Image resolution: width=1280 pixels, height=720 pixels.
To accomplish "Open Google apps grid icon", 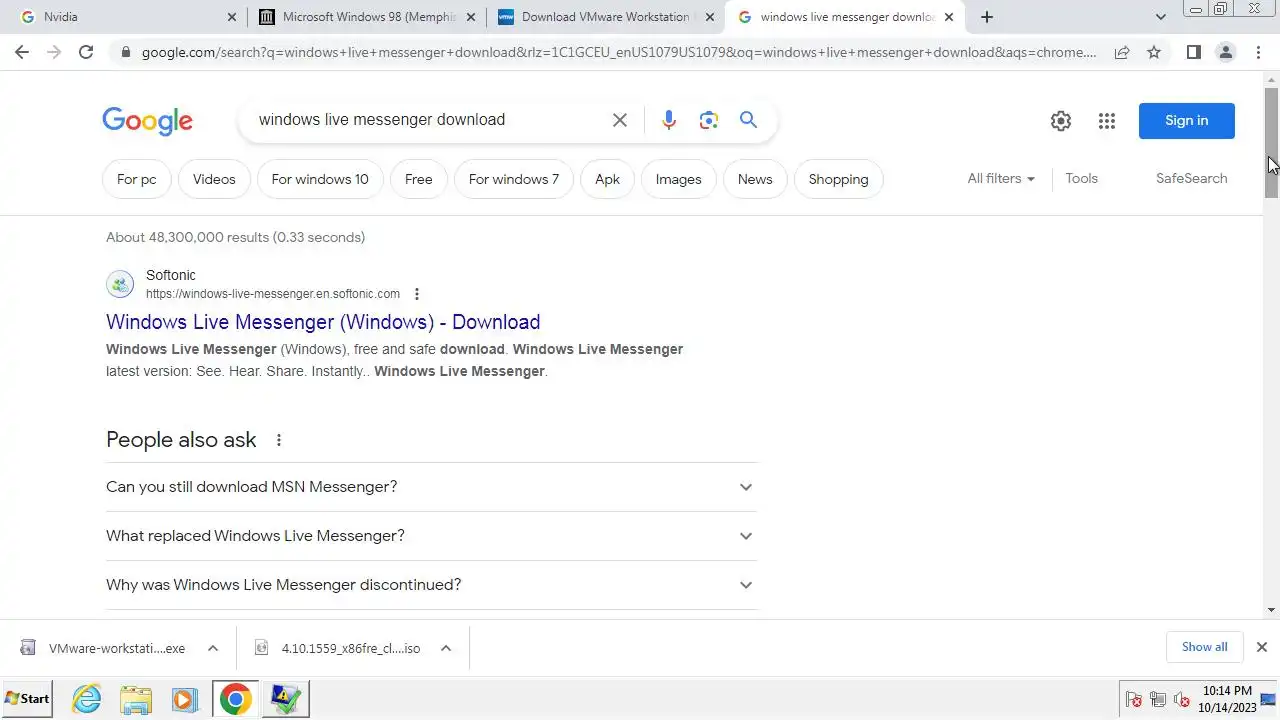I will [x=1106, y=121].
